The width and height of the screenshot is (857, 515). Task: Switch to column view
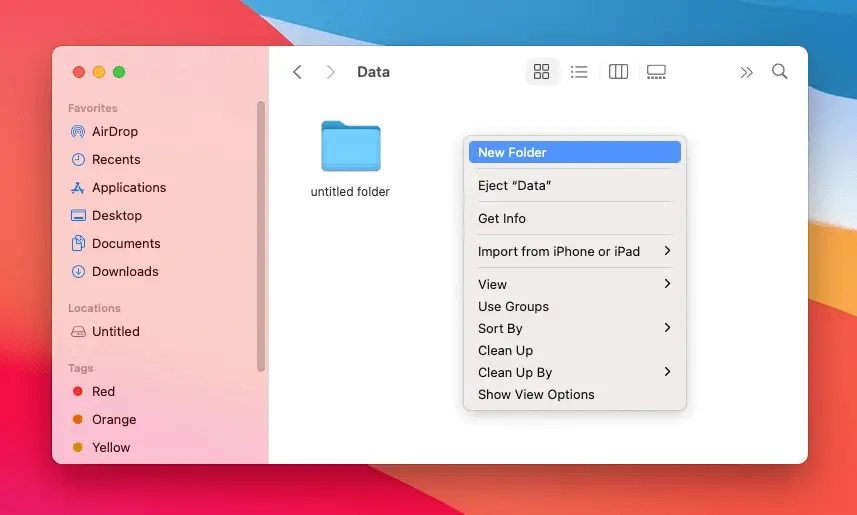[618, 72]
